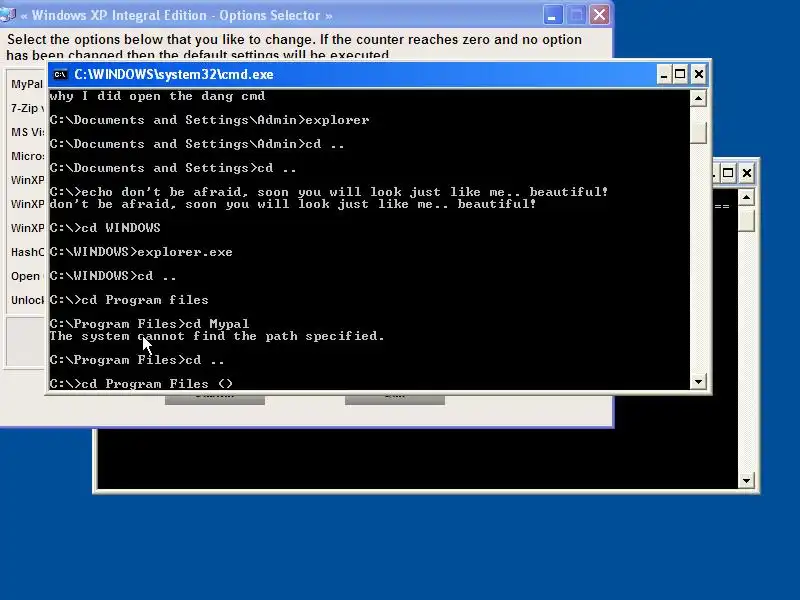Maximize the front cmd.exe window
800x600 pixels.
[x=680, y=74]
